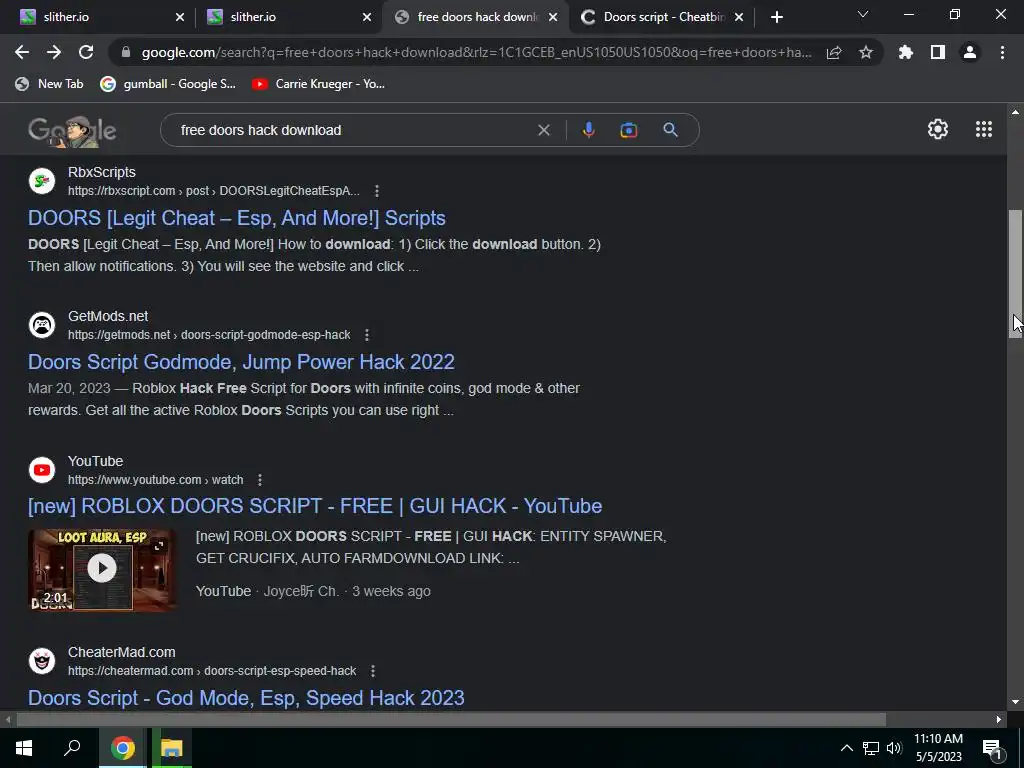Close the first slither.io tab
1024x768 pixels.
180,18
